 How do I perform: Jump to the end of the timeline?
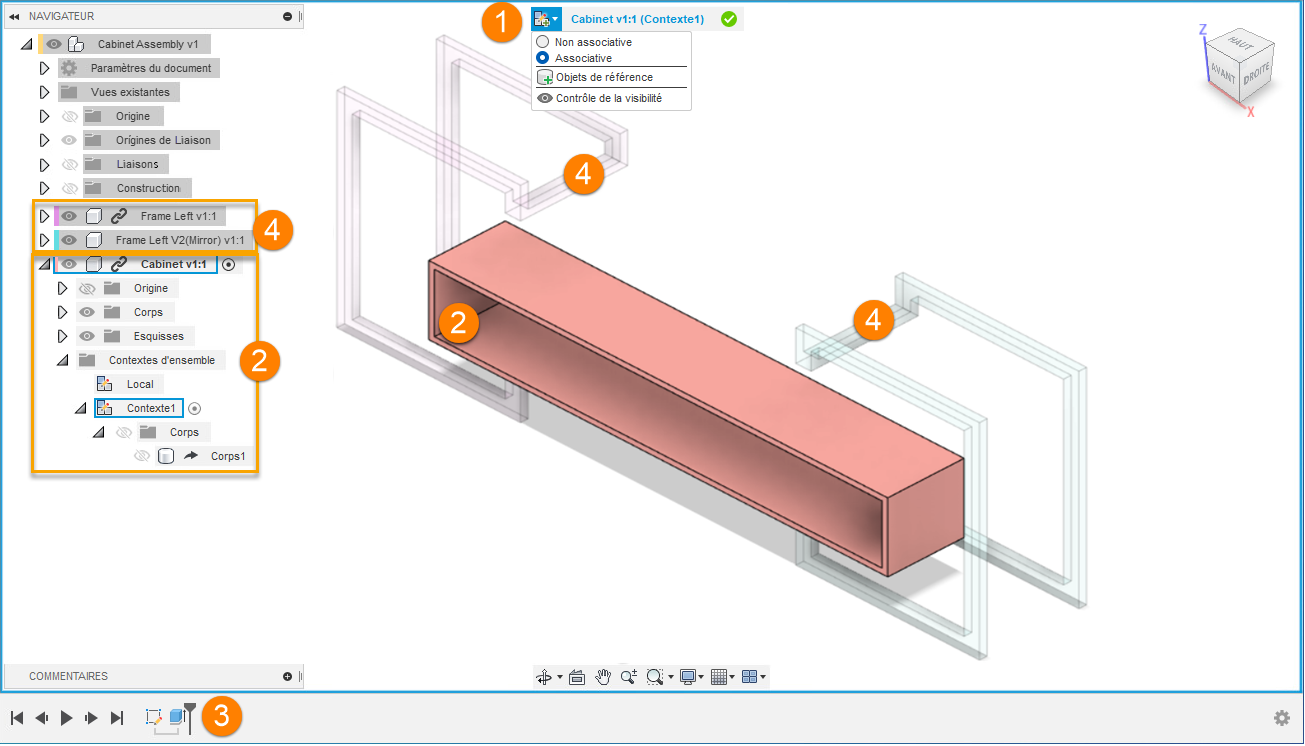(x=117, y=718)
